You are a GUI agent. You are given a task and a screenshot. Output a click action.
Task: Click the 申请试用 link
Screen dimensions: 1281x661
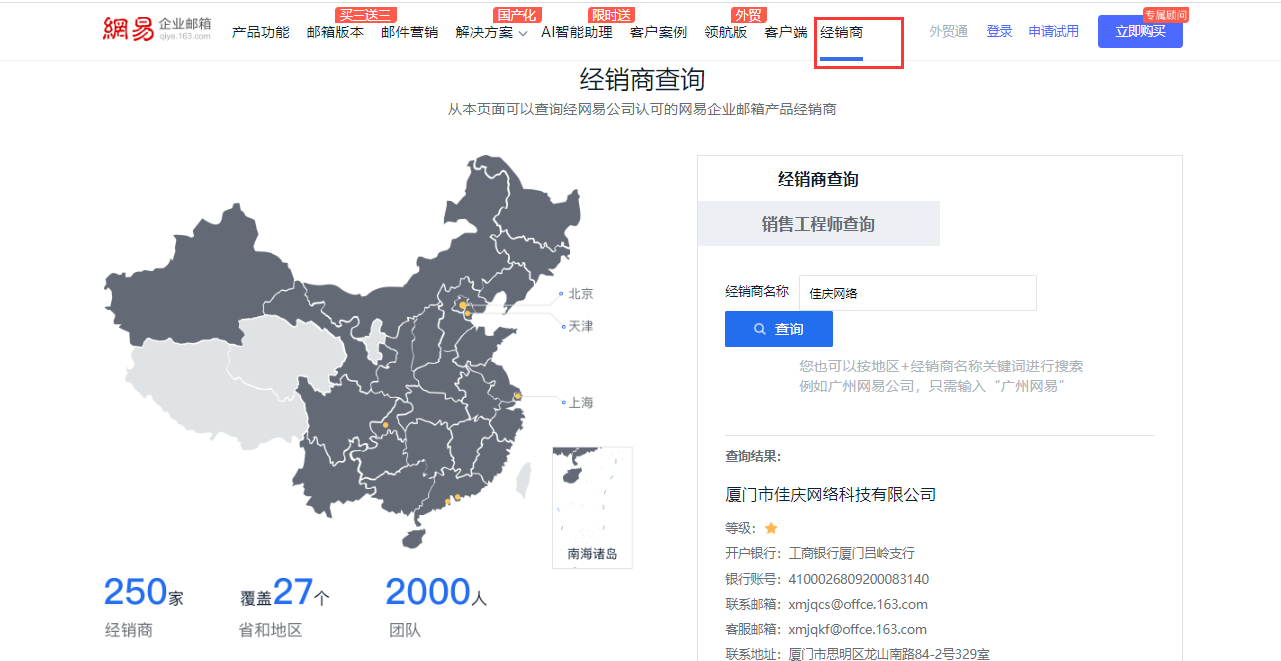tap(1053, 32)
